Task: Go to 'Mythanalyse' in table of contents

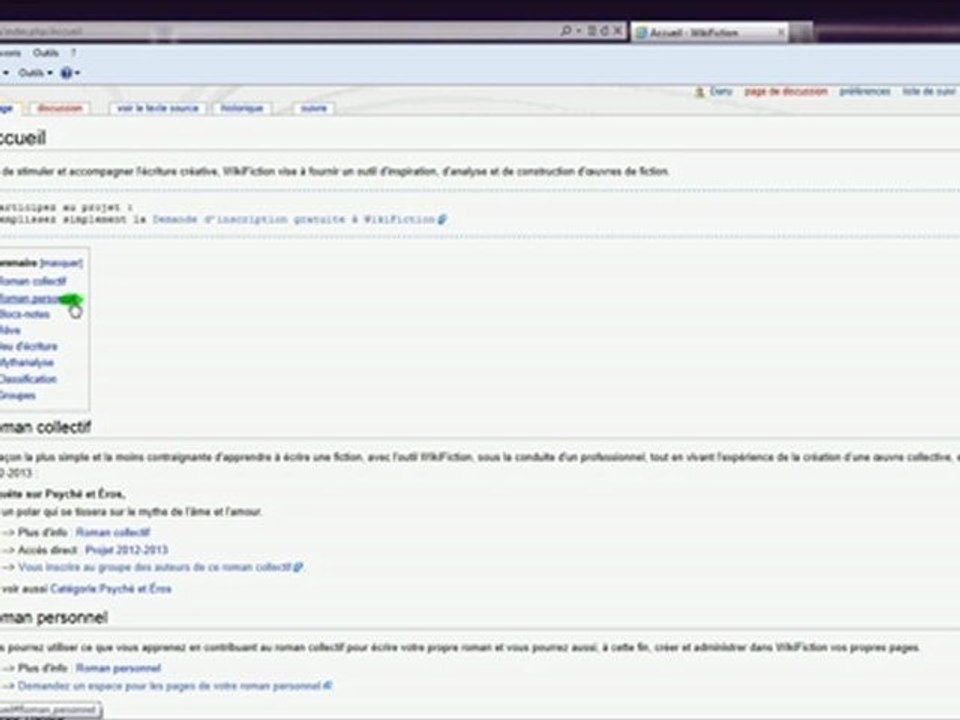Action: point(26,363)
